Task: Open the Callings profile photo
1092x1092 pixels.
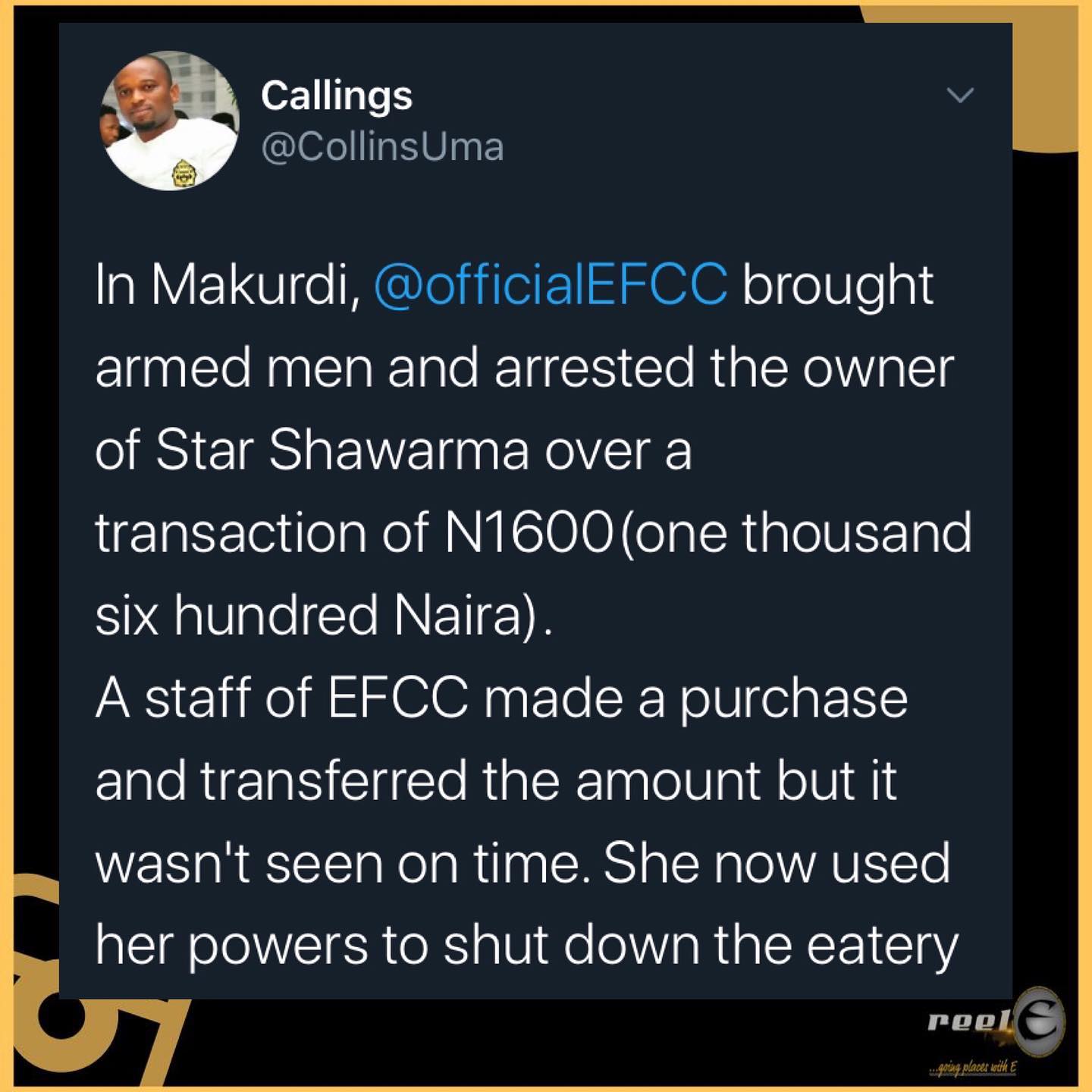Action: point(171,121)
